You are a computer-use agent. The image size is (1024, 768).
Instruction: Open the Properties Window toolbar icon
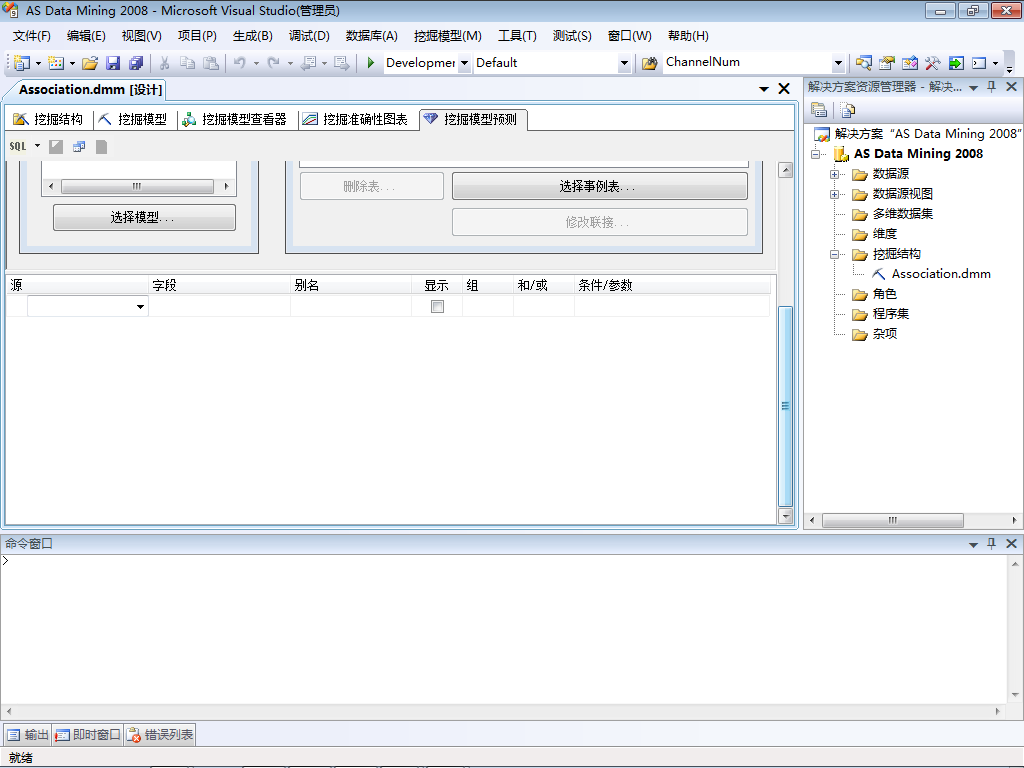click(886, 63)
